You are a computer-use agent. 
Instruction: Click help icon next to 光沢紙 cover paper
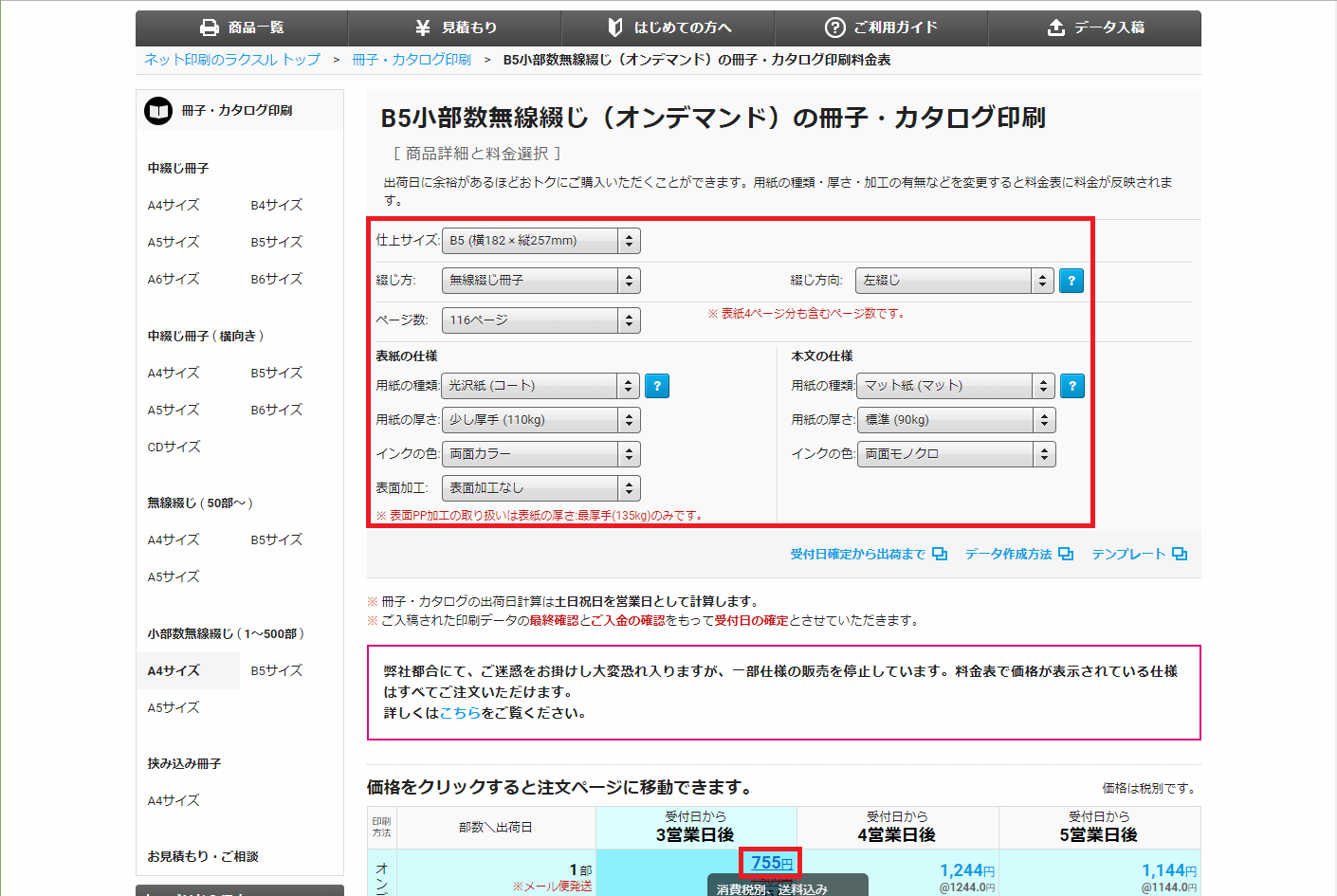point(657,386)
